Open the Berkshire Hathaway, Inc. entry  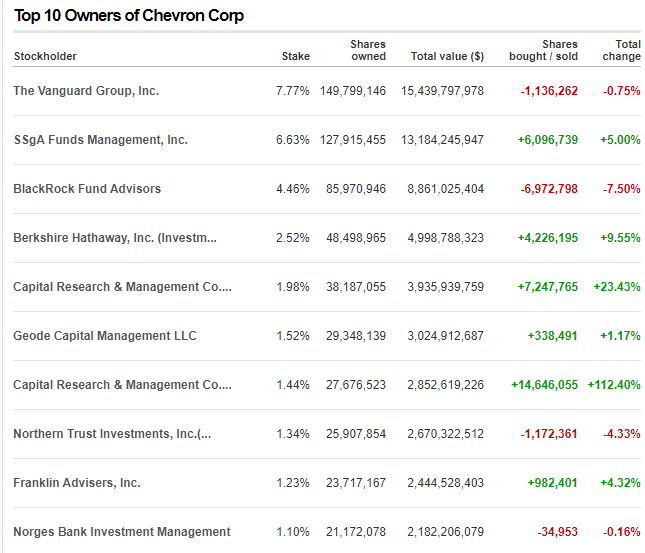coord(114,238)
